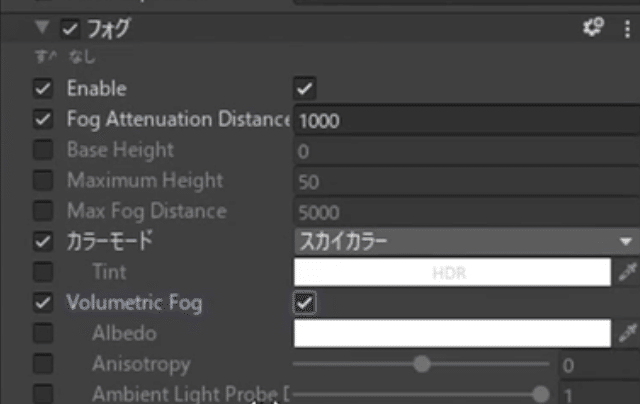The image size is (640, 404).
Task: Open the Albedo white color swatch
Action: click(452, 333)
